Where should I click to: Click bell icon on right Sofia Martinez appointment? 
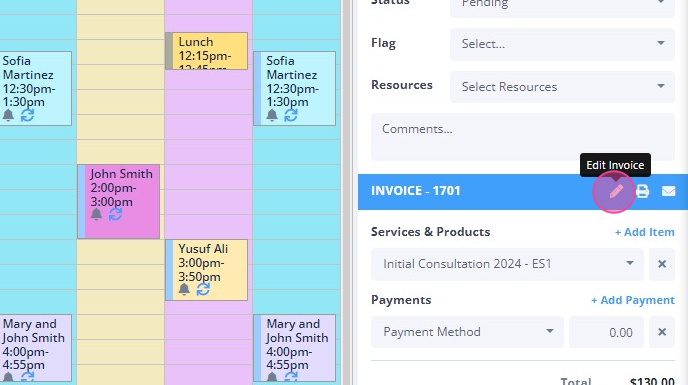(272, 115)
